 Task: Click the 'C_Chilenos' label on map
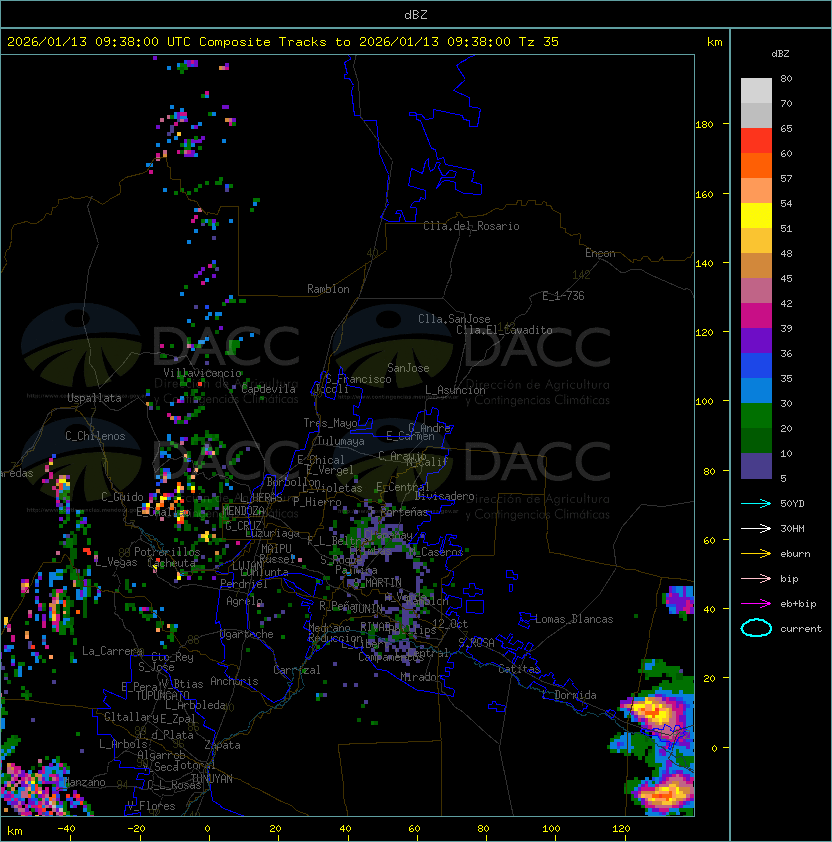coord(95,436)
